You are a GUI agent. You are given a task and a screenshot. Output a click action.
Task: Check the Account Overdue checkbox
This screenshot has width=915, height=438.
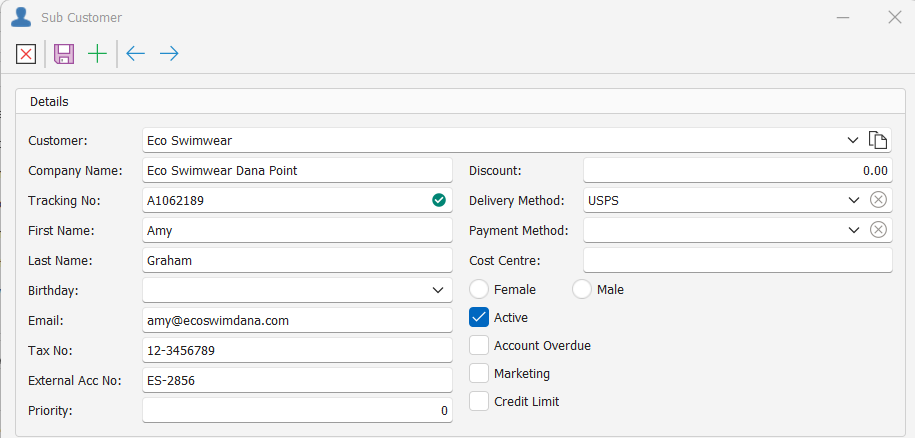[x=479, y=345]
